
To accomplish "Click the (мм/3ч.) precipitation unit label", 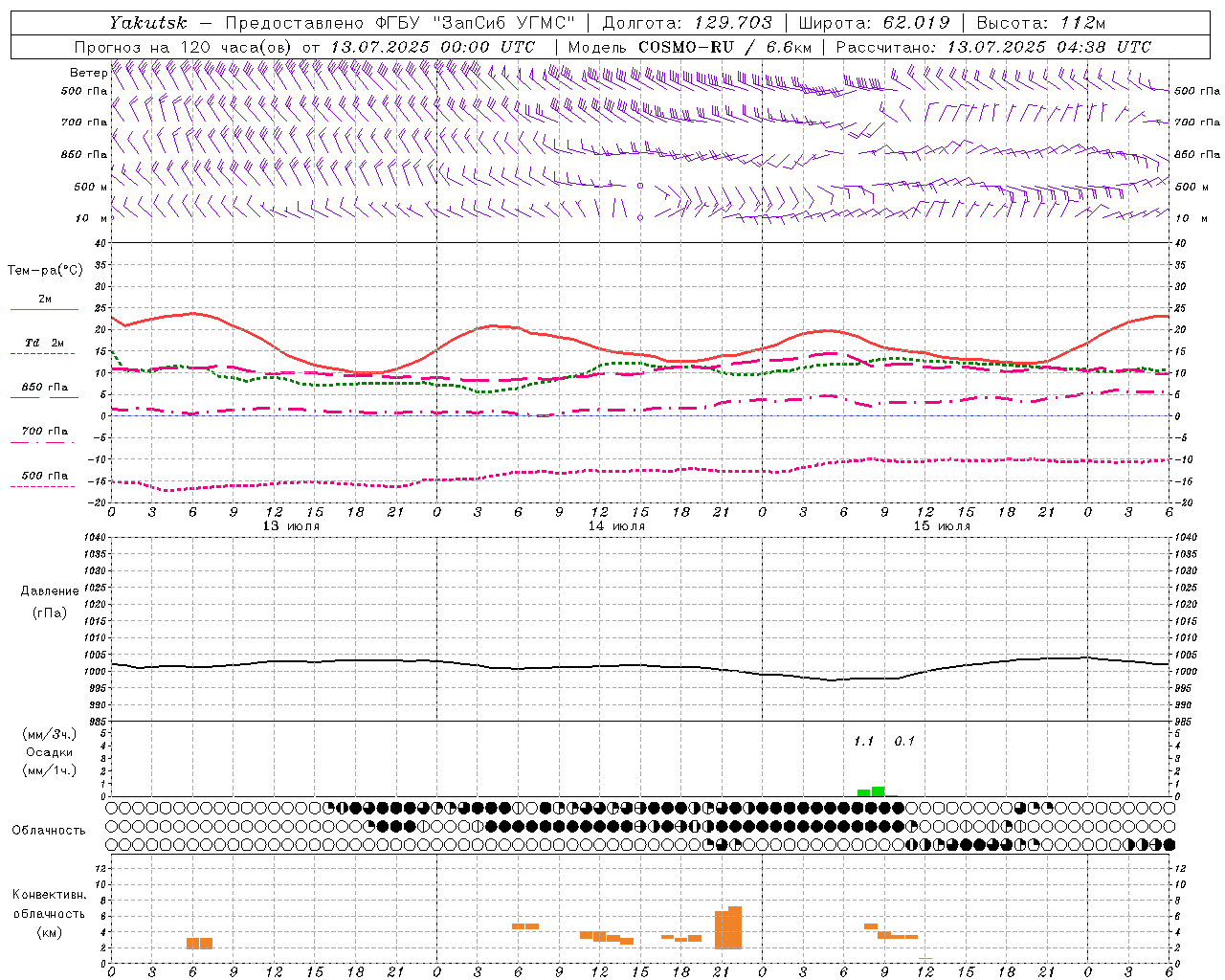I will (x=49, y=734).
